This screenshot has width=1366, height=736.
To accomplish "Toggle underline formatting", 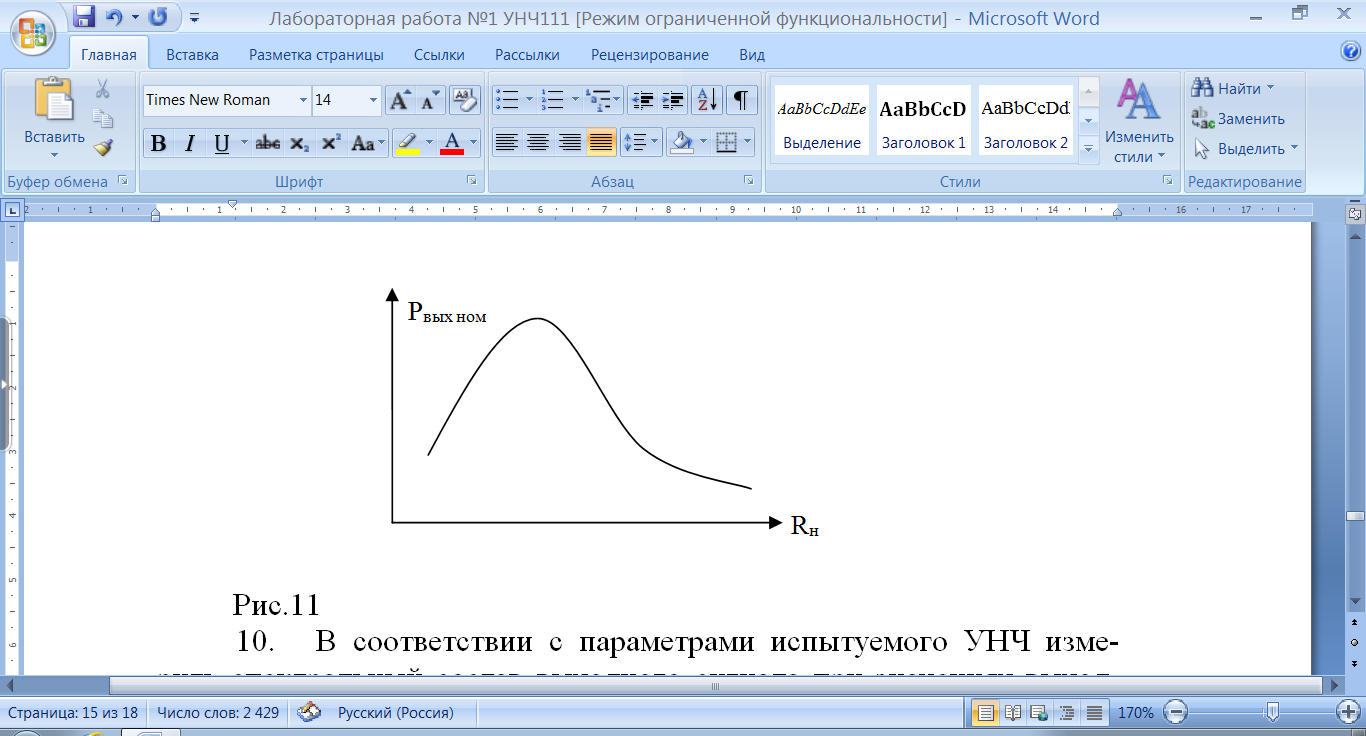I will click(x=221, y=143).
